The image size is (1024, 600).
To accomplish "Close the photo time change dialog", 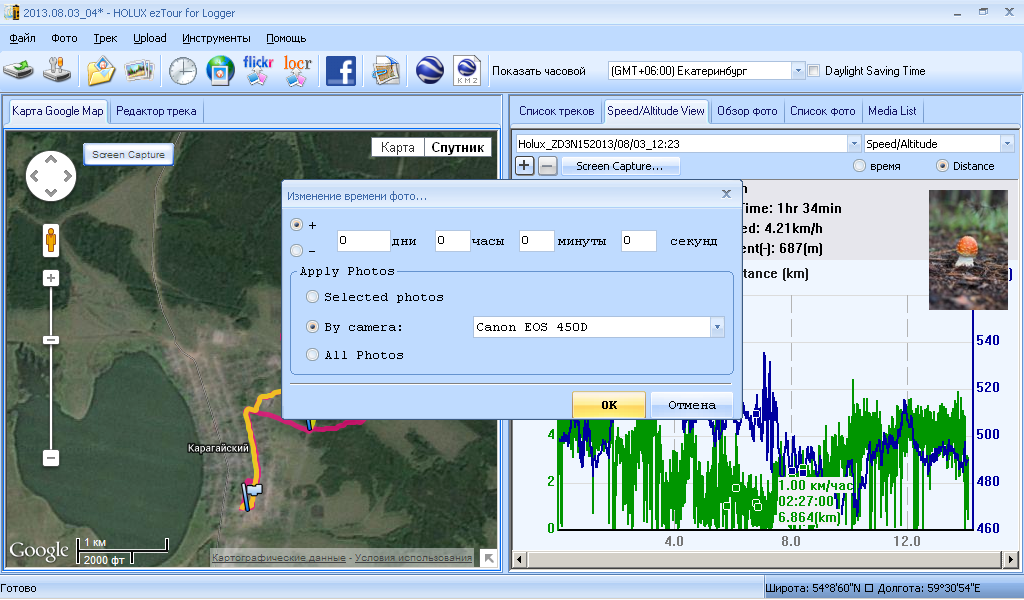I will (x=726, y=194).
